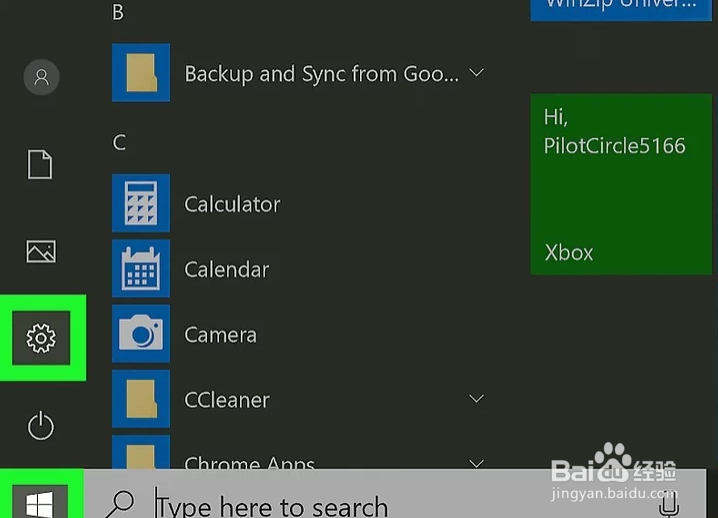Select the Calendar label
This screenshot has height=518, width=718.
pos(227,269)
